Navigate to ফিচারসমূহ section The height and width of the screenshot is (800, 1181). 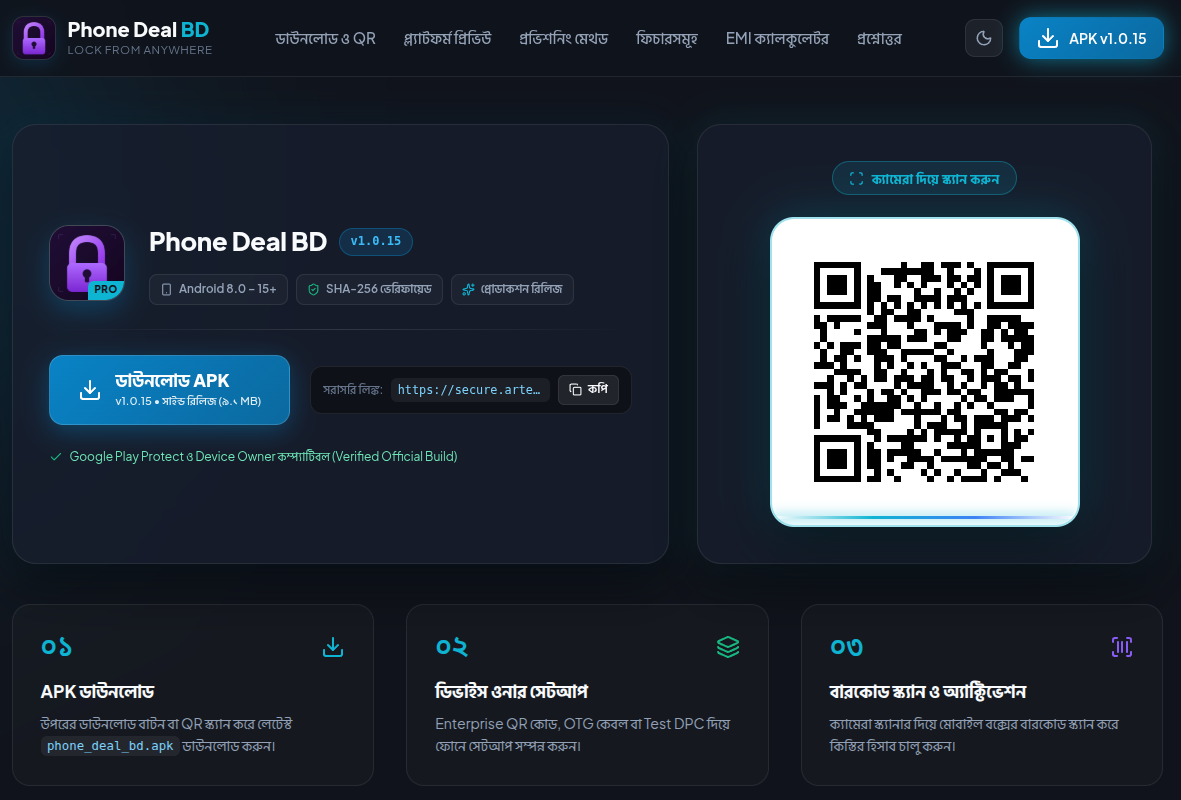click(x=667, y=38)
